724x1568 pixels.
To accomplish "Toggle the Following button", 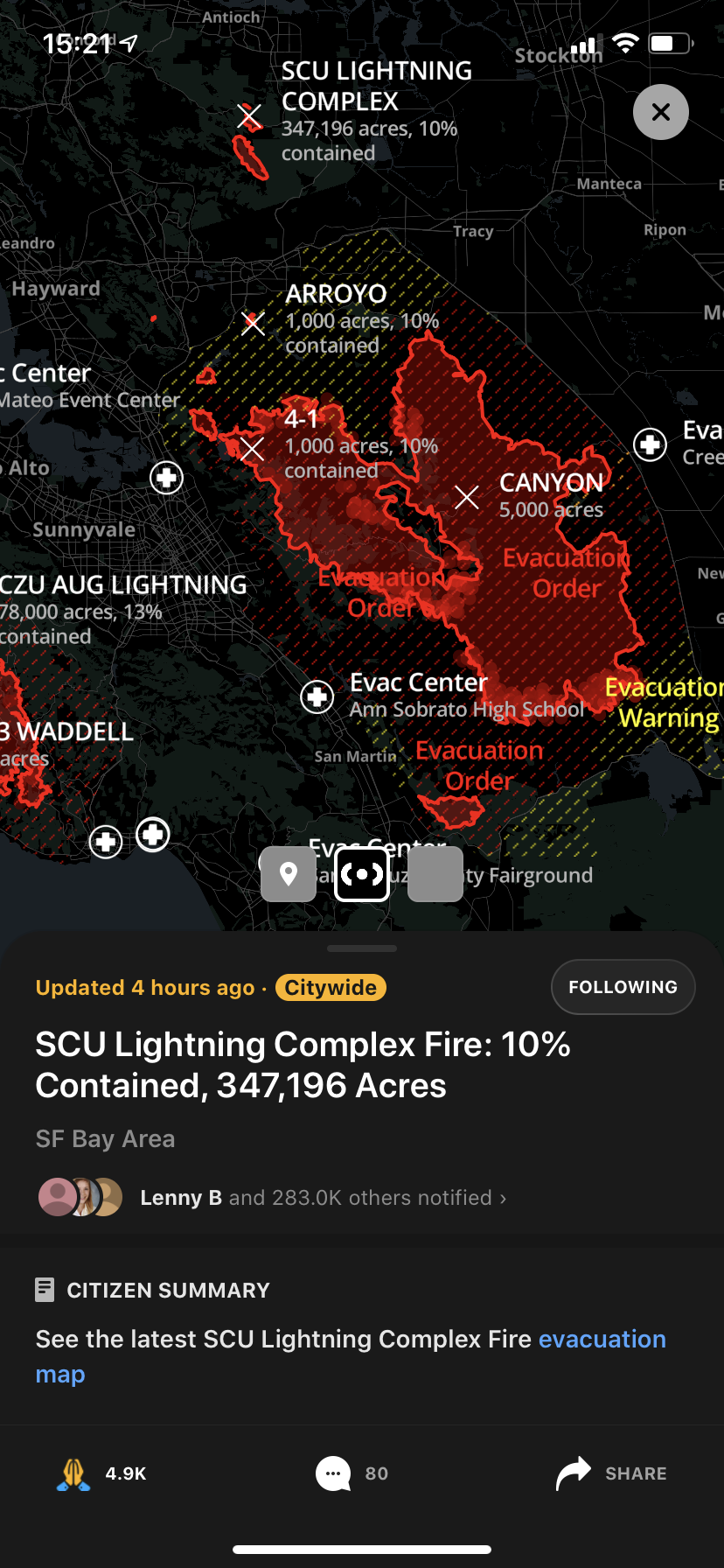I will click(x=623, y=987).
